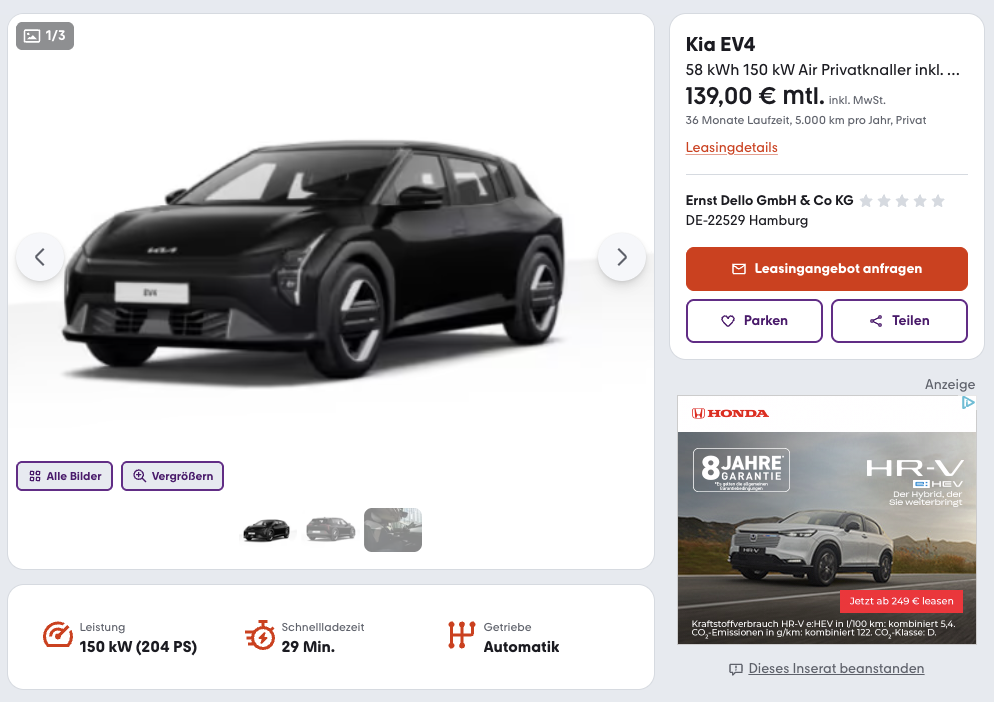Image resolution: width=994 pixels, height=702 pixels.
Task: Click 'Jetzt ab 249 € leasen' ad button
Action: tap(901, 601)
